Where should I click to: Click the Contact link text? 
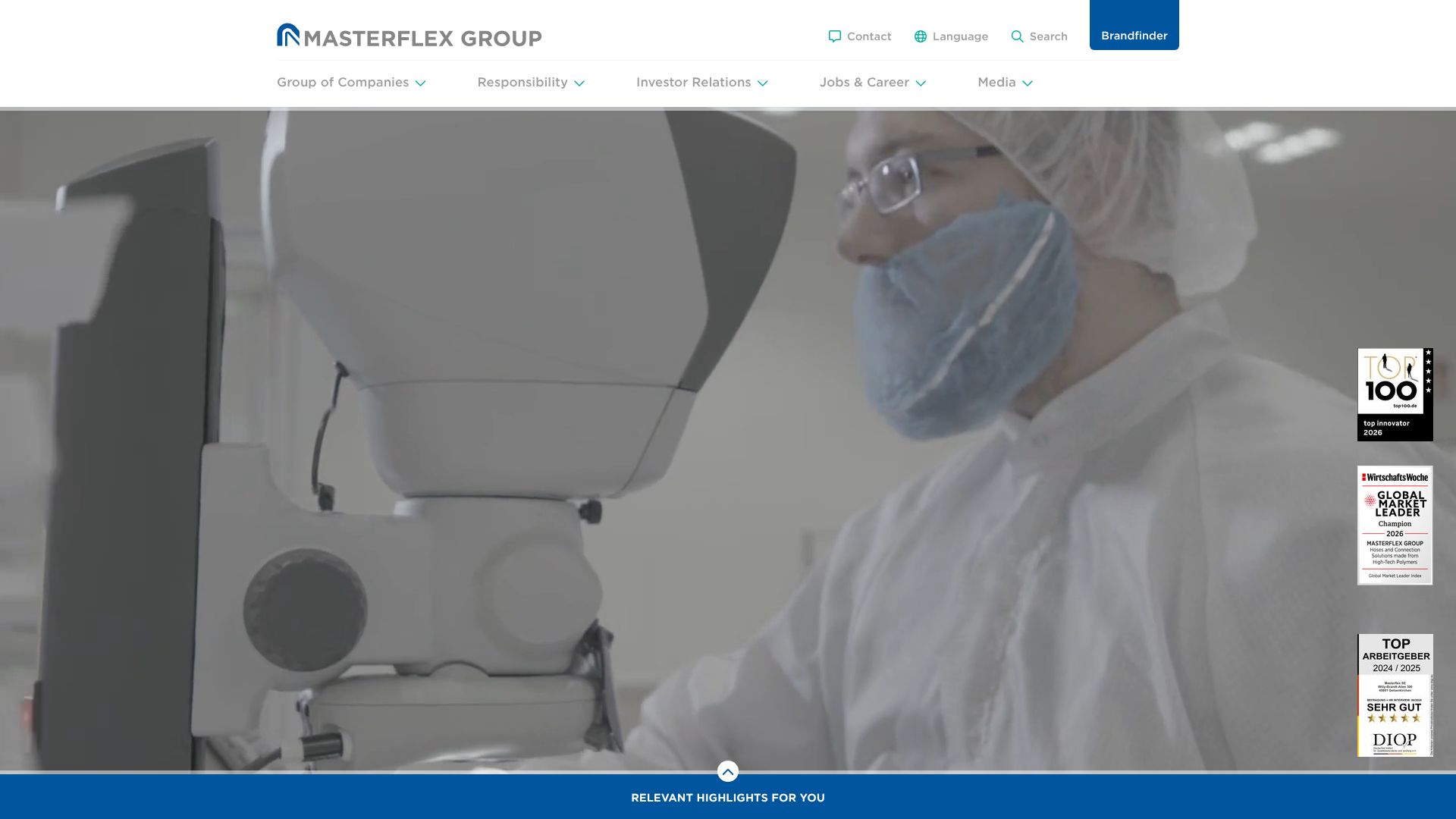(869, 36)
